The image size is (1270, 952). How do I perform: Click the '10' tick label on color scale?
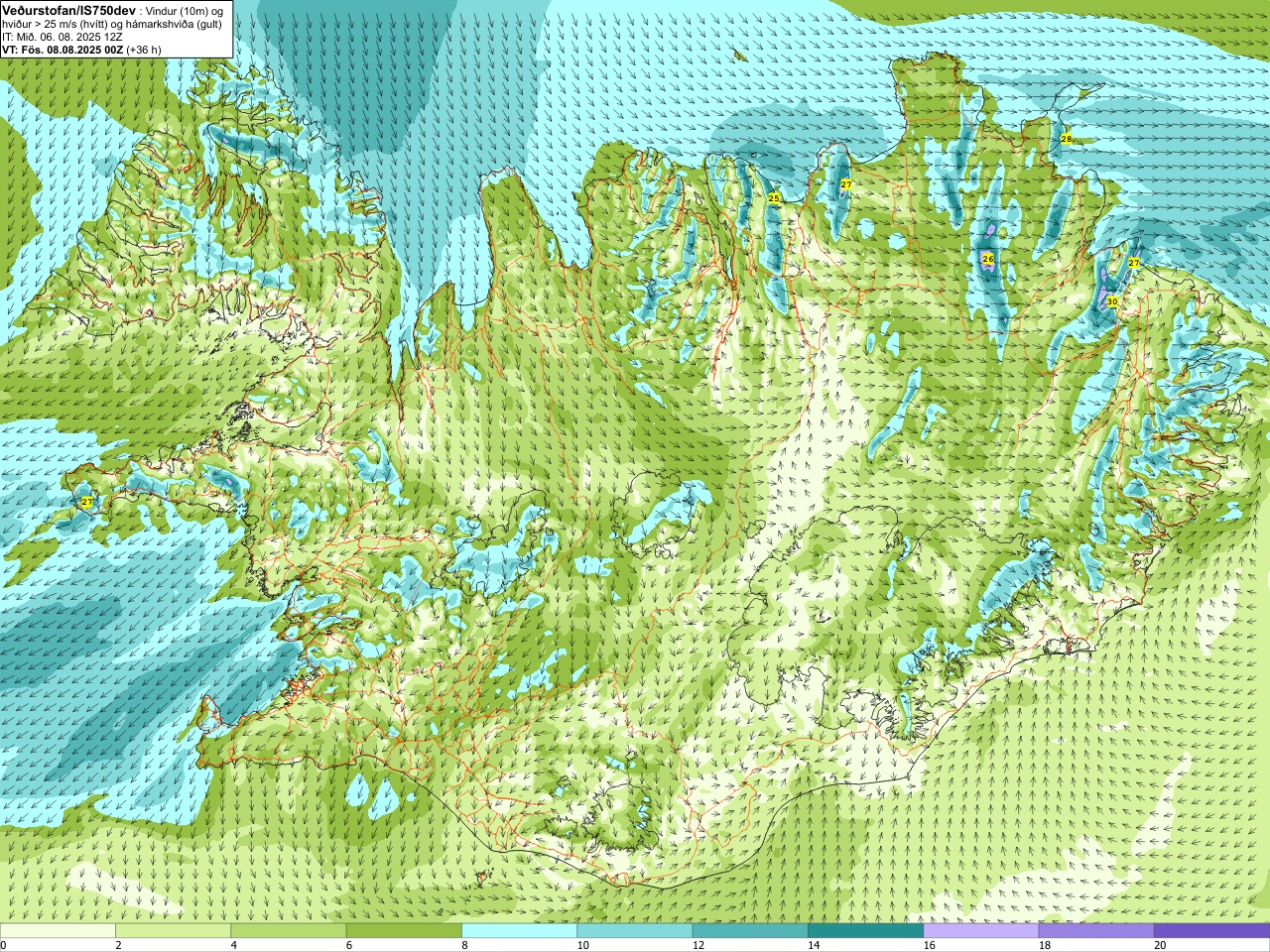[x=583, y=945]
